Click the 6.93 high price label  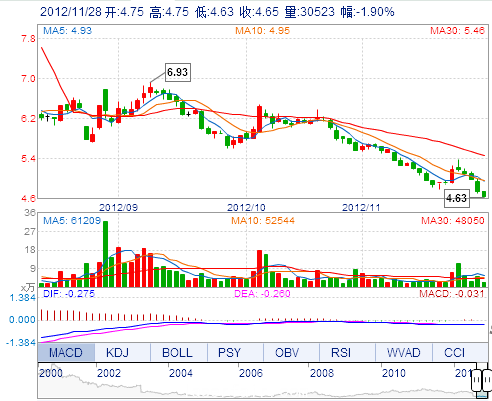[178, 72]
